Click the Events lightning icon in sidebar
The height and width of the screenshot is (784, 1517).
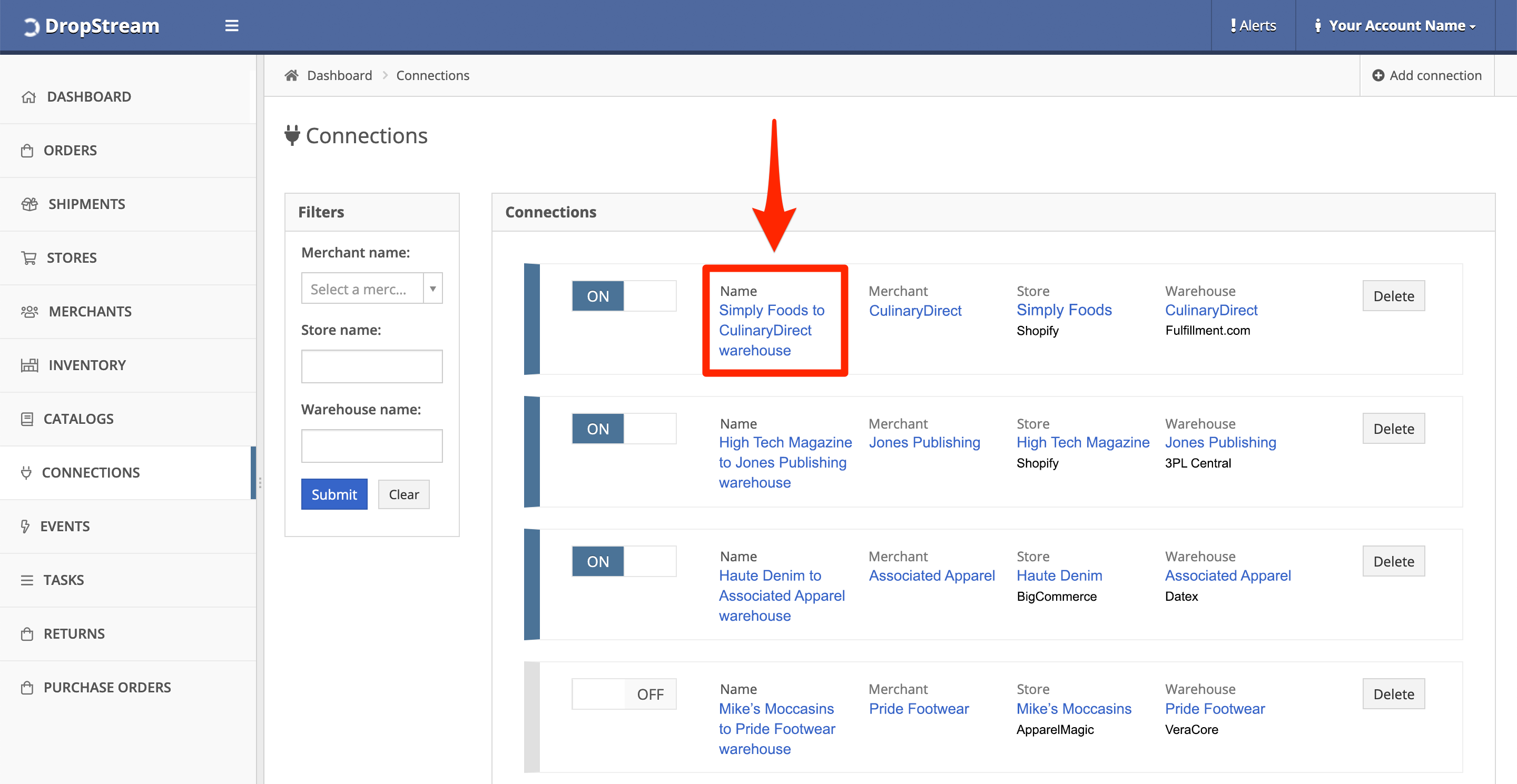(25, 526)
